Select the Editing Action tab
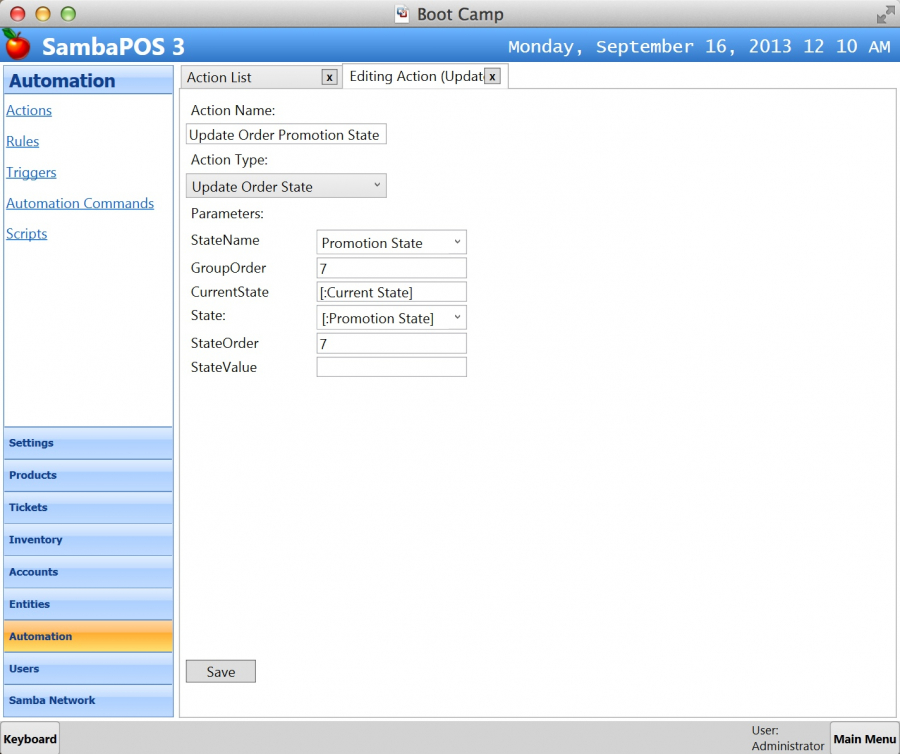Screen dimensions: 900x754 pos(414,77)
